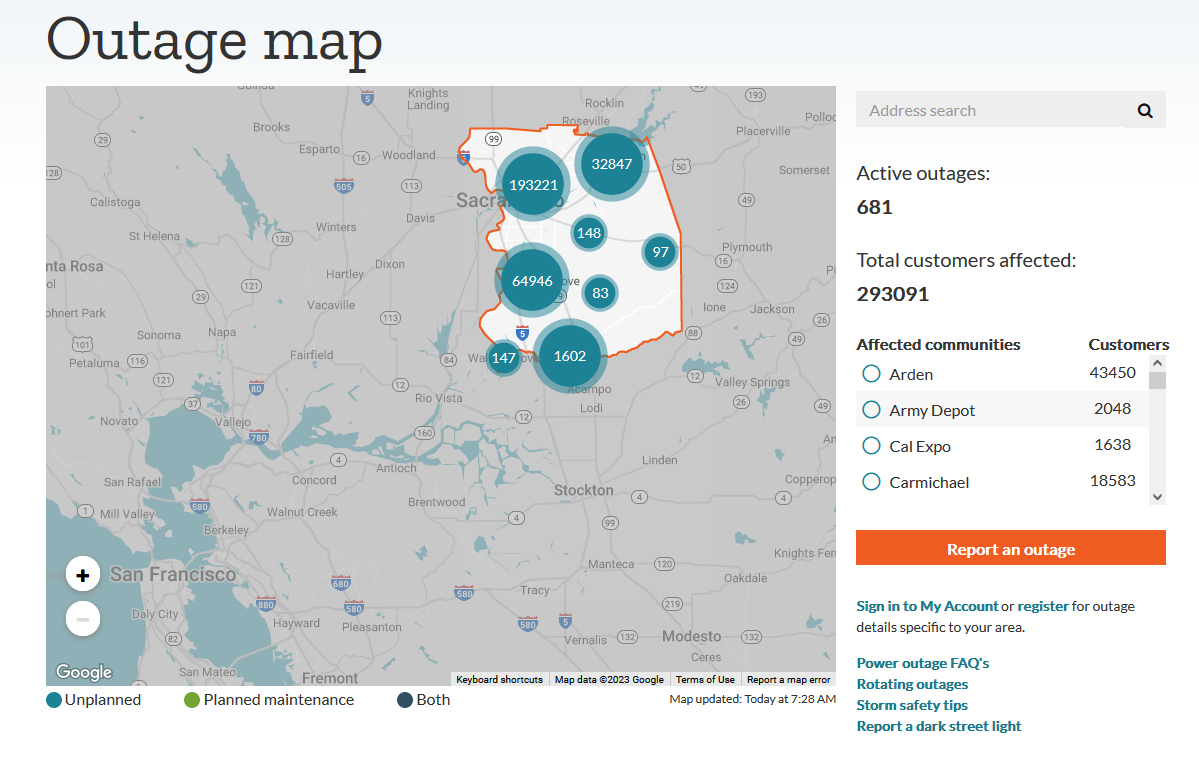
Task: Select the 147 outage cluster marker
Action: [503, 358]
